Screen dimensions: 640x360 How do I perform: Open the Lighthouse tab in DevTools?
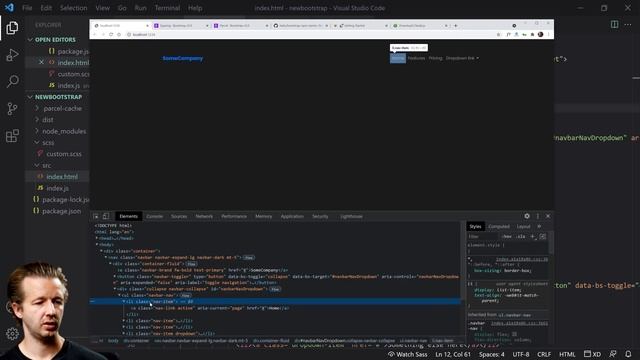point(351,216)
